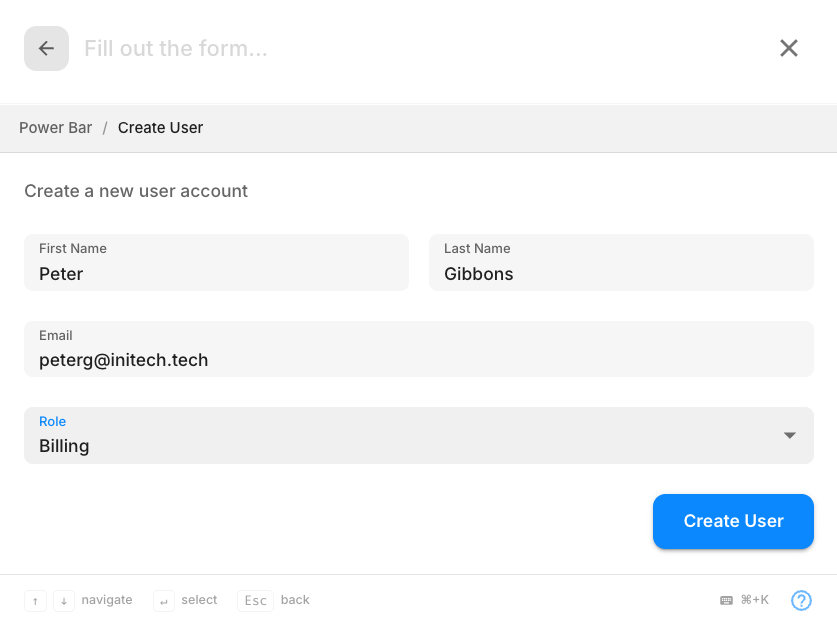Open the help question mark icon
Screen dimensions: 837x620
[x=801, y=600]
